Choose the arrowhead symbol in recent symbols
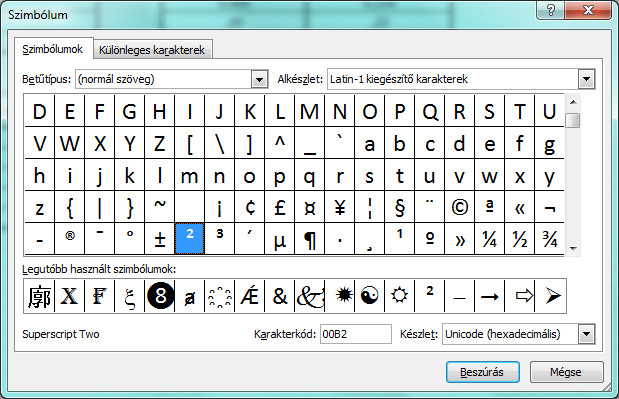Image resolution: width=619 pixels, height=399 pixels. [x=551, y=296]
